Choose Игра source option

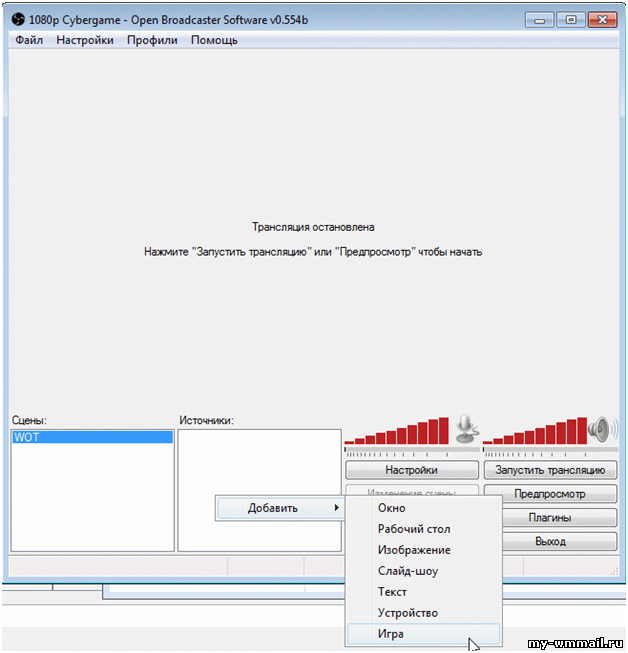(x=424, y=634)
